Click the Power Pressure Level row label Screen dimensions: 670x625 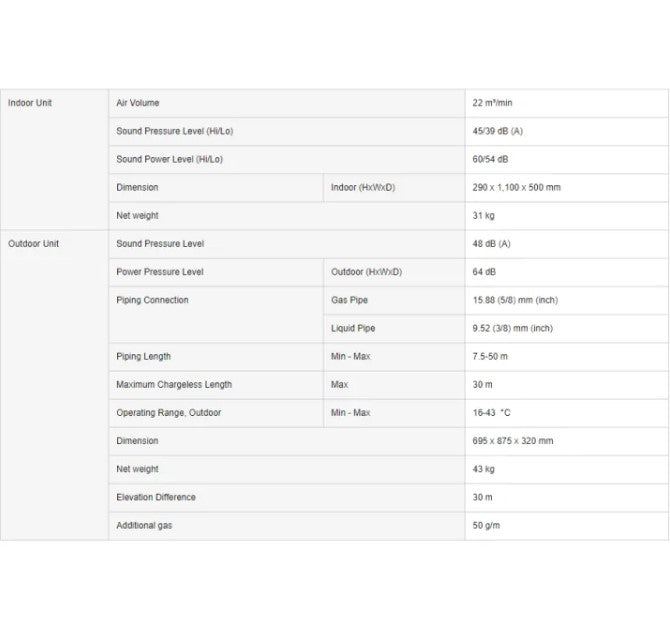coord(160,272)
